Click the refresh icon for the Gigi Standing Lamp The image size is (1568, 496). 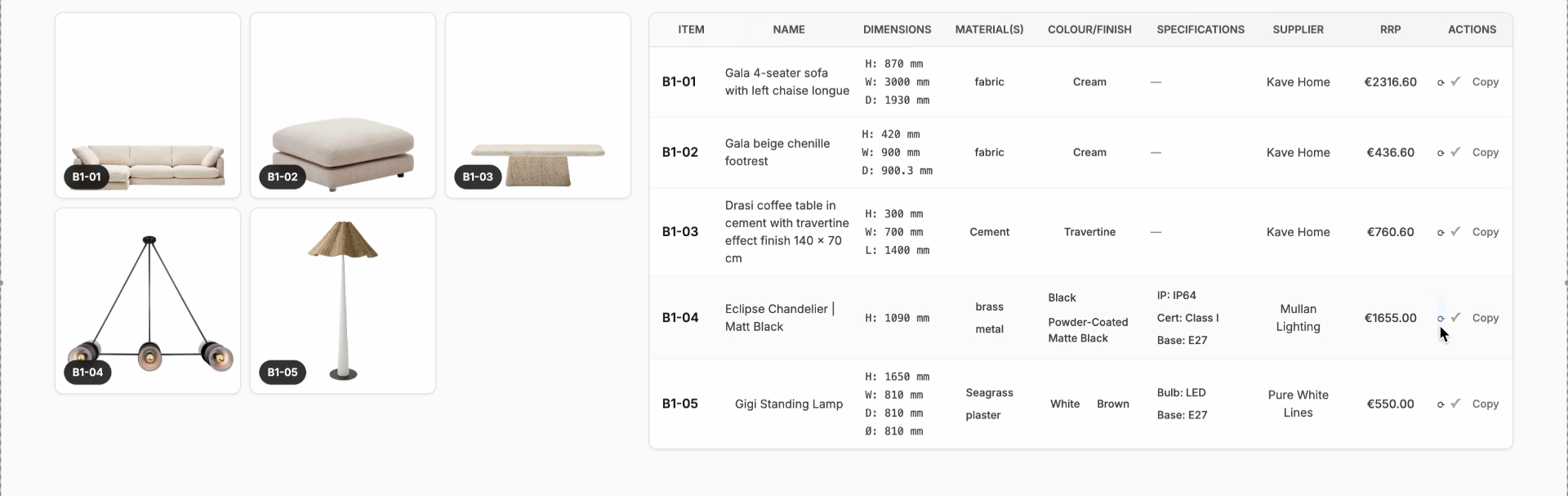pos(1441,404)
